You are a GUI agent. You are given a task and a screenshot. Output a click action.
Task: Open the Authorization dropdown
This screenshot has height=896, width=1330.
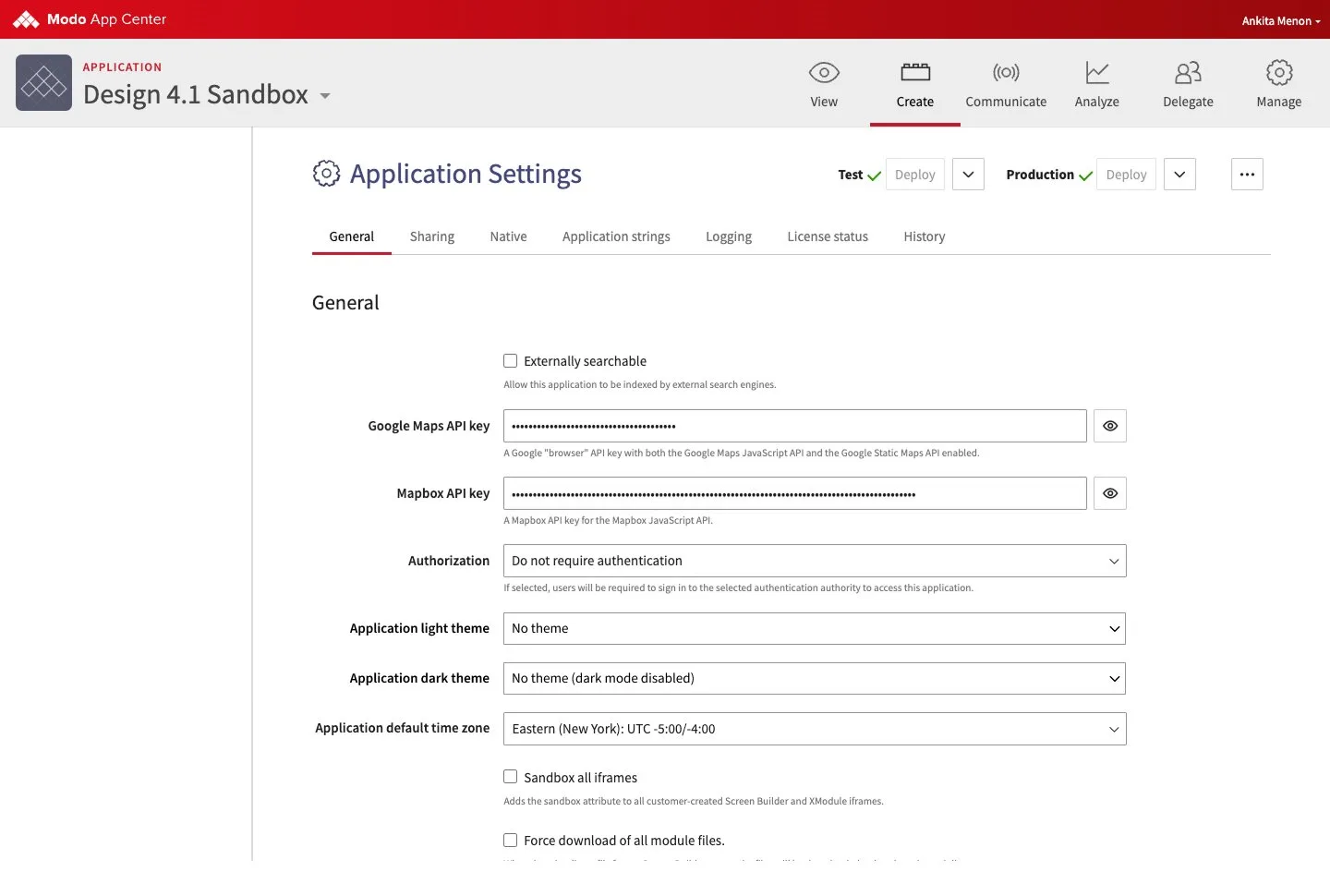pyautogui.click(x=815, y=561)
